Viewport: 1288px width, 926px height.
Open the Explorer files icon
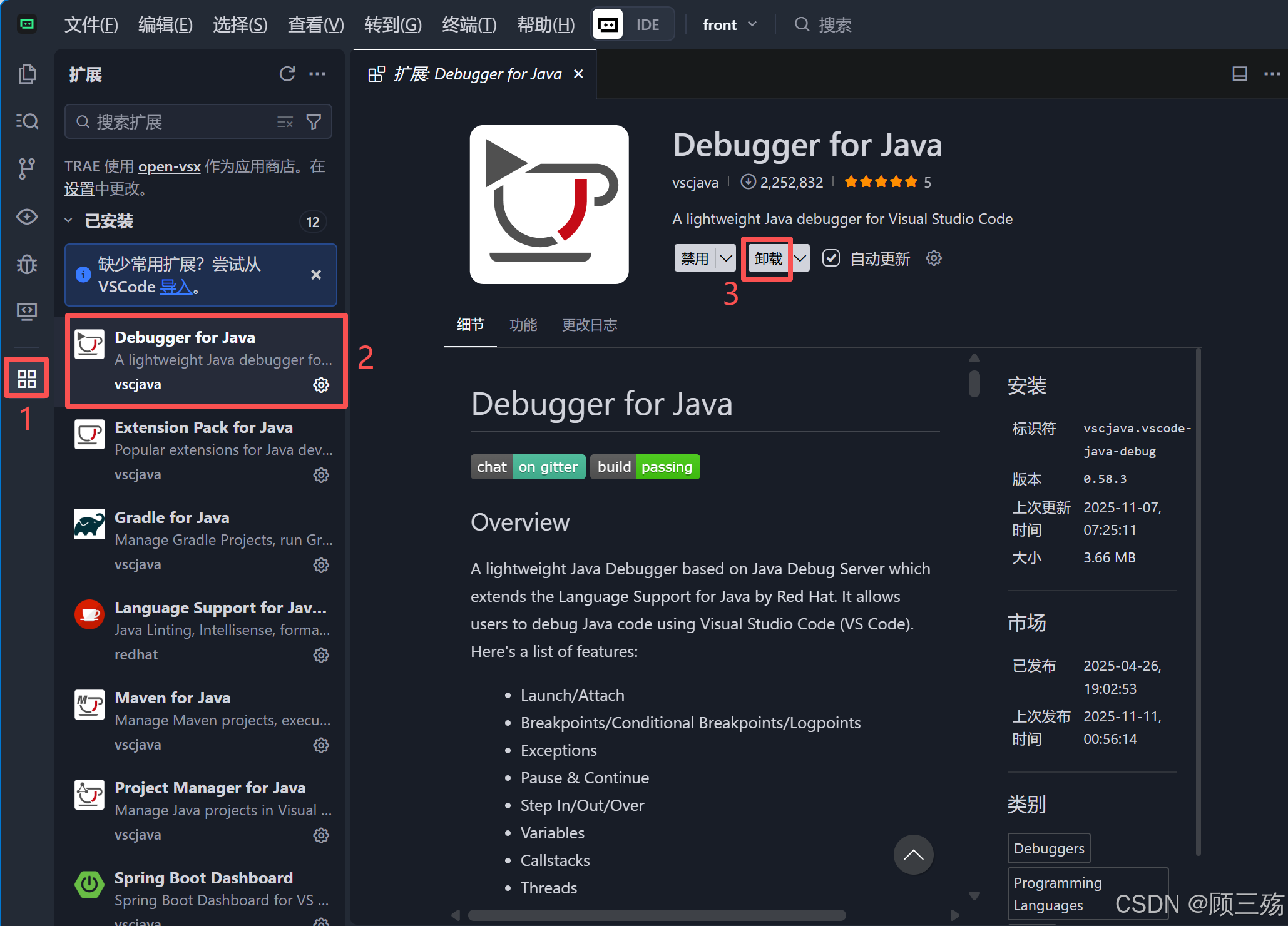(26, 74)
